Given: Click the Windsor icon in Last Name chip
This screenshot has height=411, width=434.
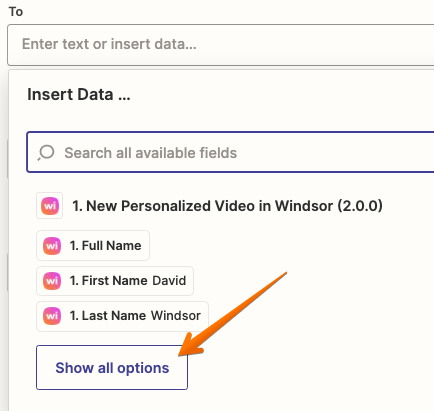Looking at the screenshot, I should tap(52, 316).
